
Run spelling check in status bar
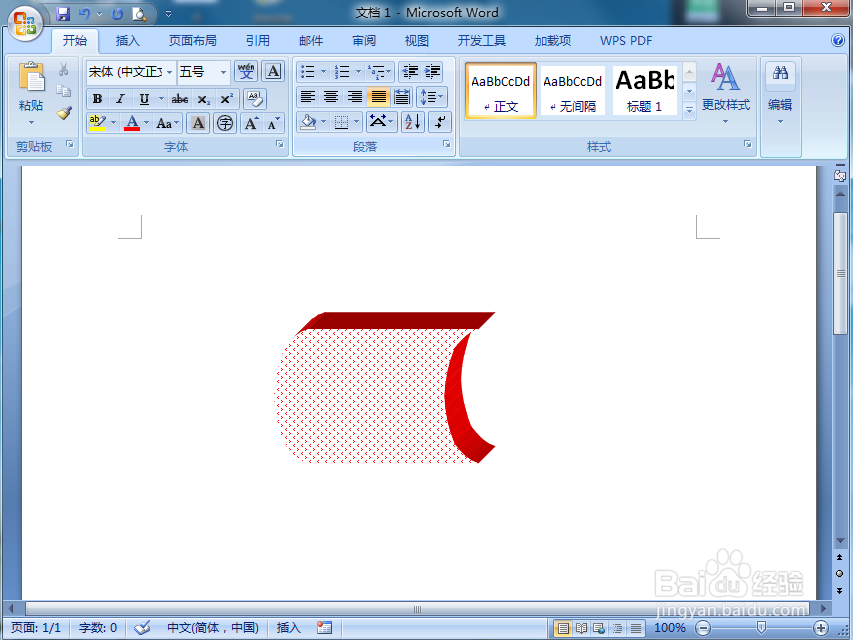[143, 627]
